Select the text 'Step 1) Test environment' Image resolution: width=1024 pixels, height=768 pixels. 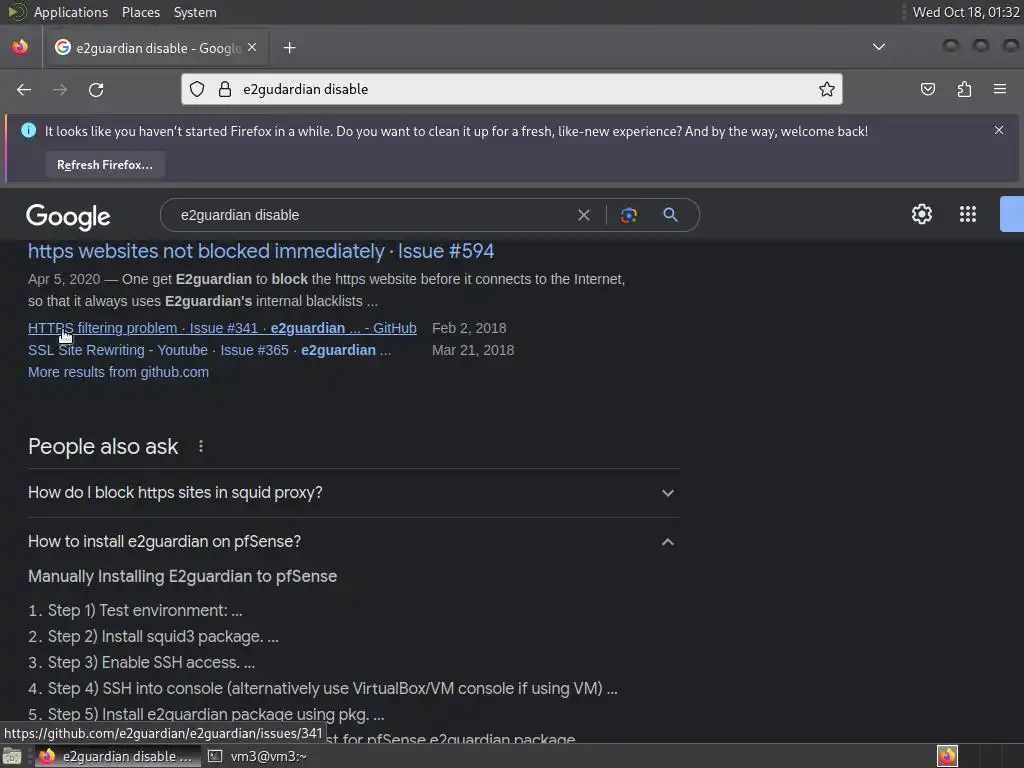(138, 611)
